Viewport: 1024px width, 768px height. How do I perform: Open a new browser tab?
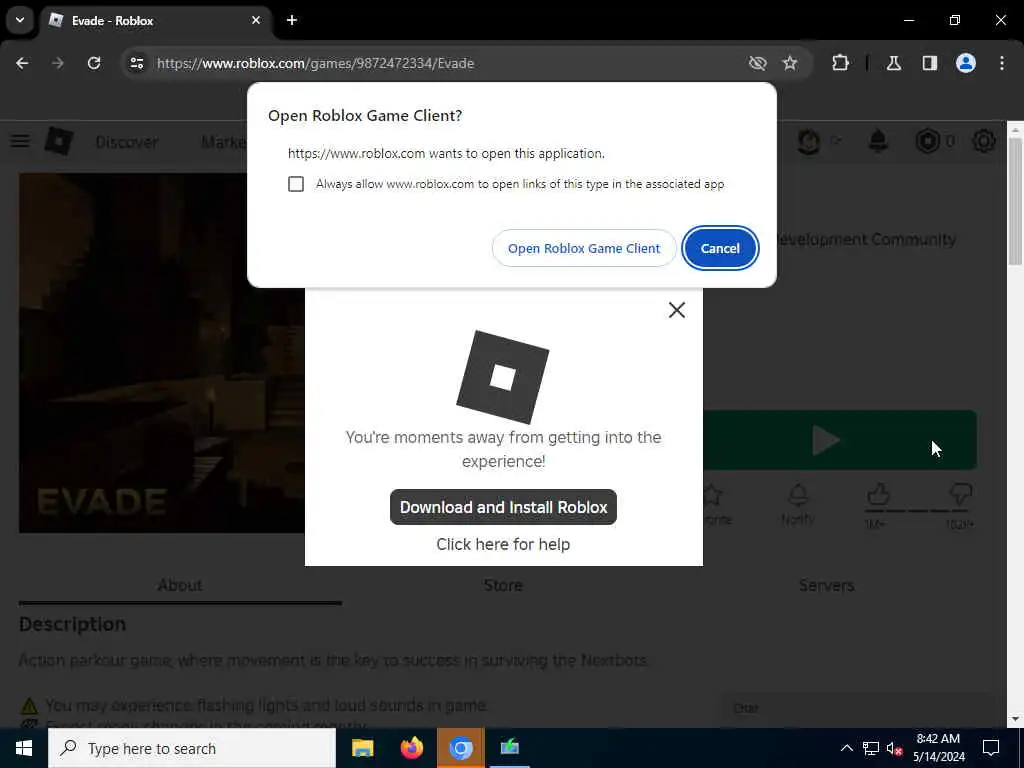coord(292,20)
